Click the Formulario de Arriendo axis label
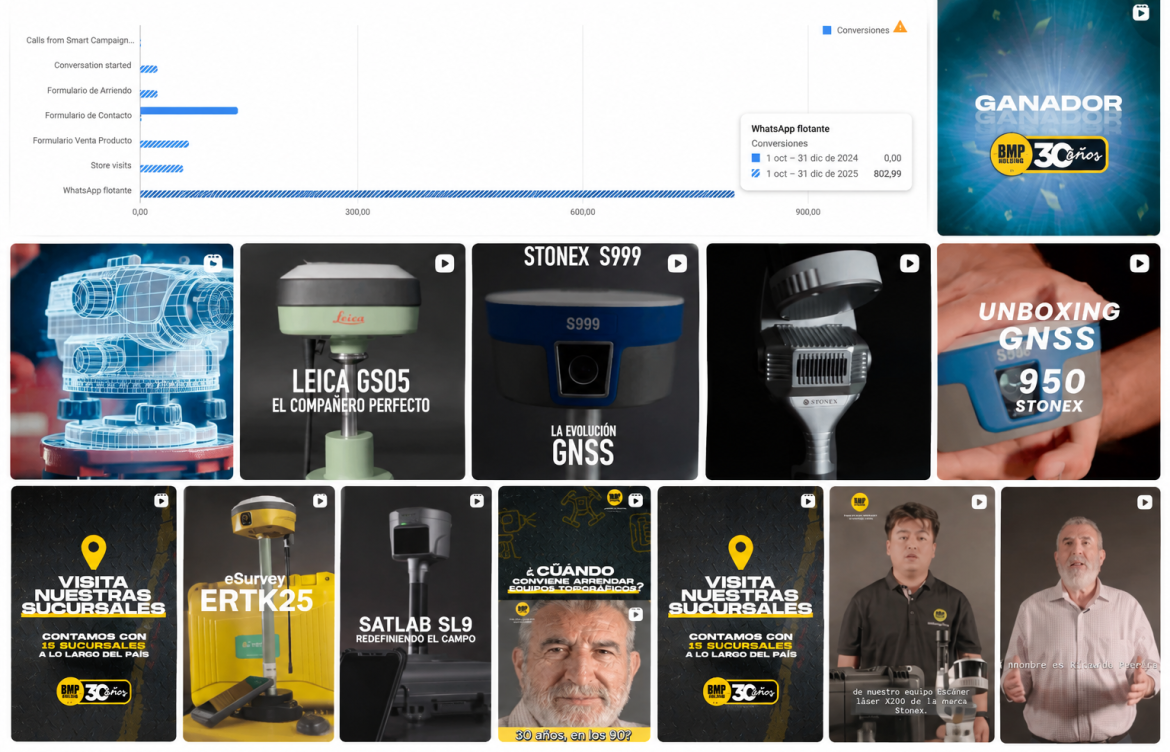Image resolution: width=1170 pixels, height=752 pixels. point(90,90)
